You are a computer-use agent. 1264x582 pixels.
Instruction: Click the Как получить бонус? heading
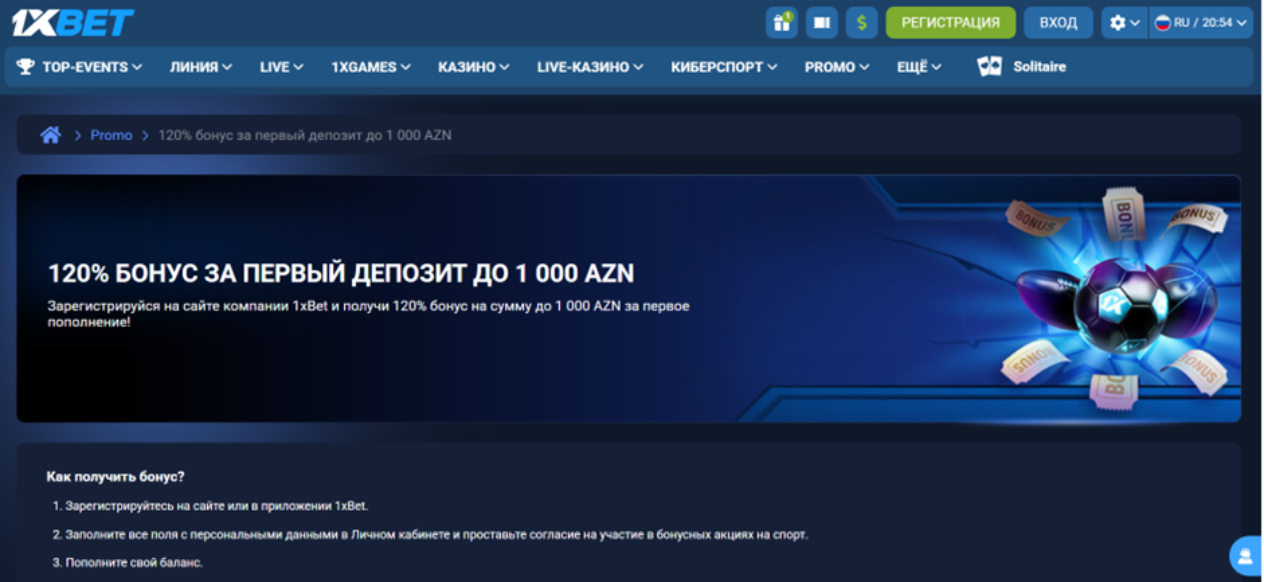(115, 477)
